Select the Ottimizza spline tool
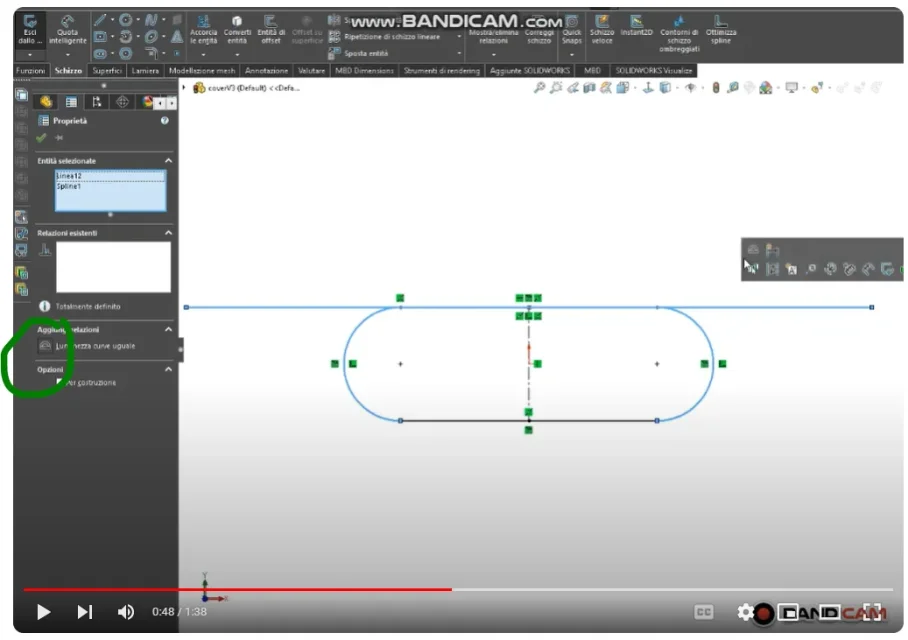 click(720, 27)
